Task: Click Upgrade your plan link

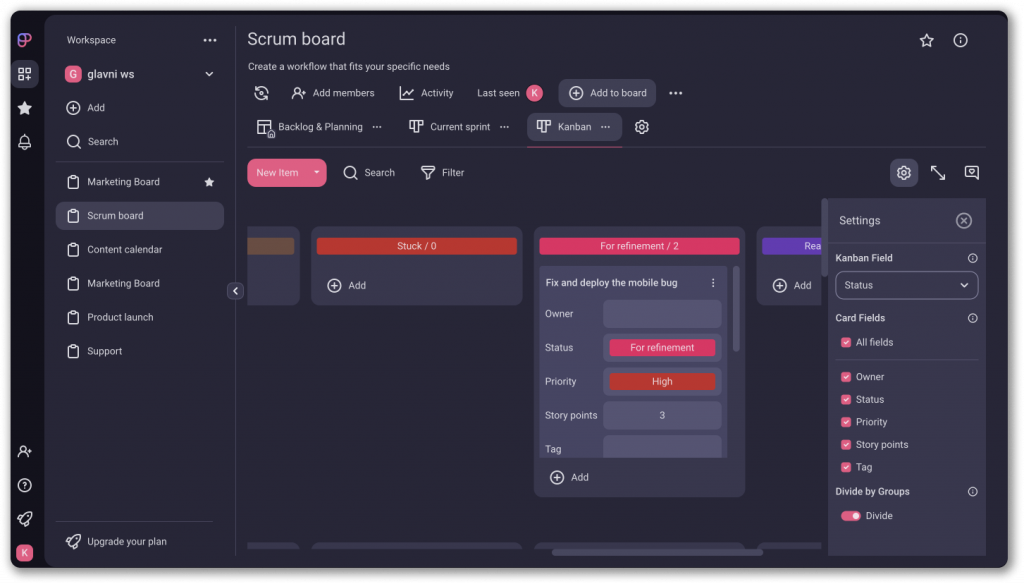Action: pos(126,541)
